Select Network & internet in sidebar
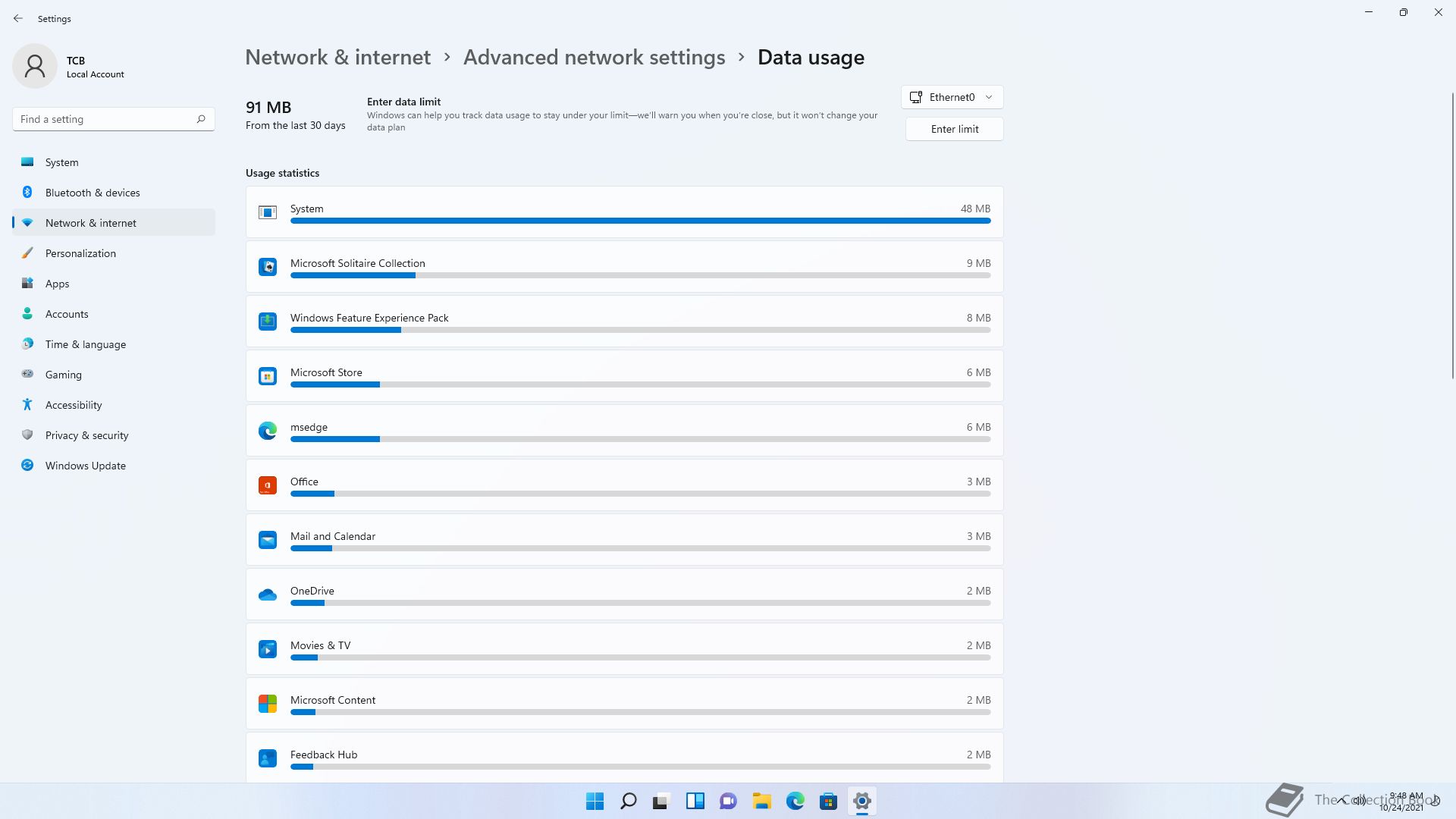This screenshot has width=1456, height=819. click(114, 223)
